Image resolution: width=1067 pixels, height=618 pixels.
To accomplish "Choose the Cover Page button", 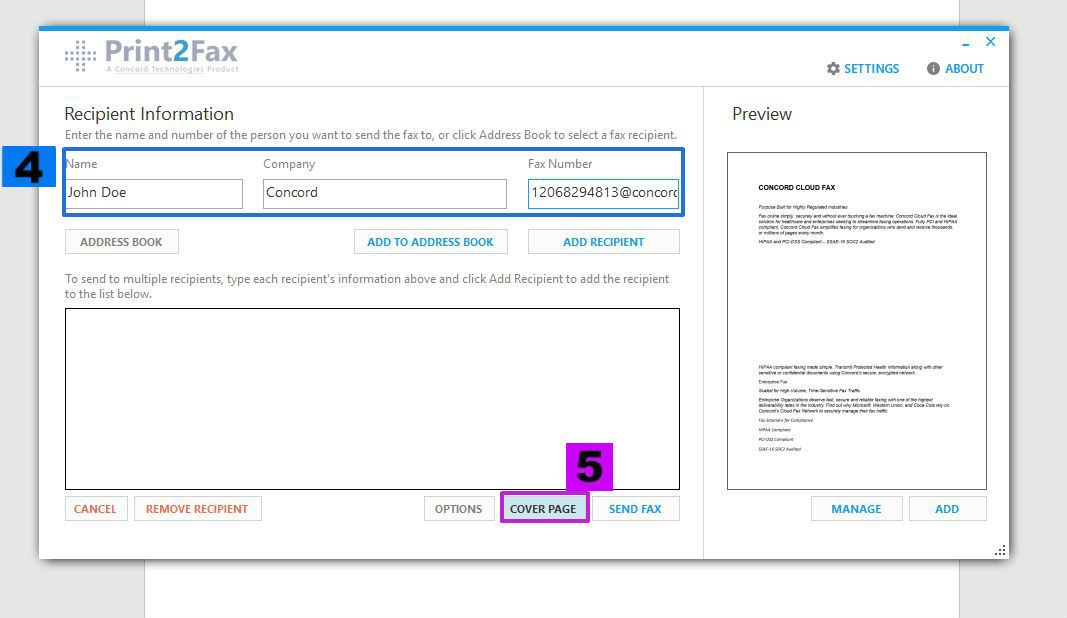I will point(543,509).
